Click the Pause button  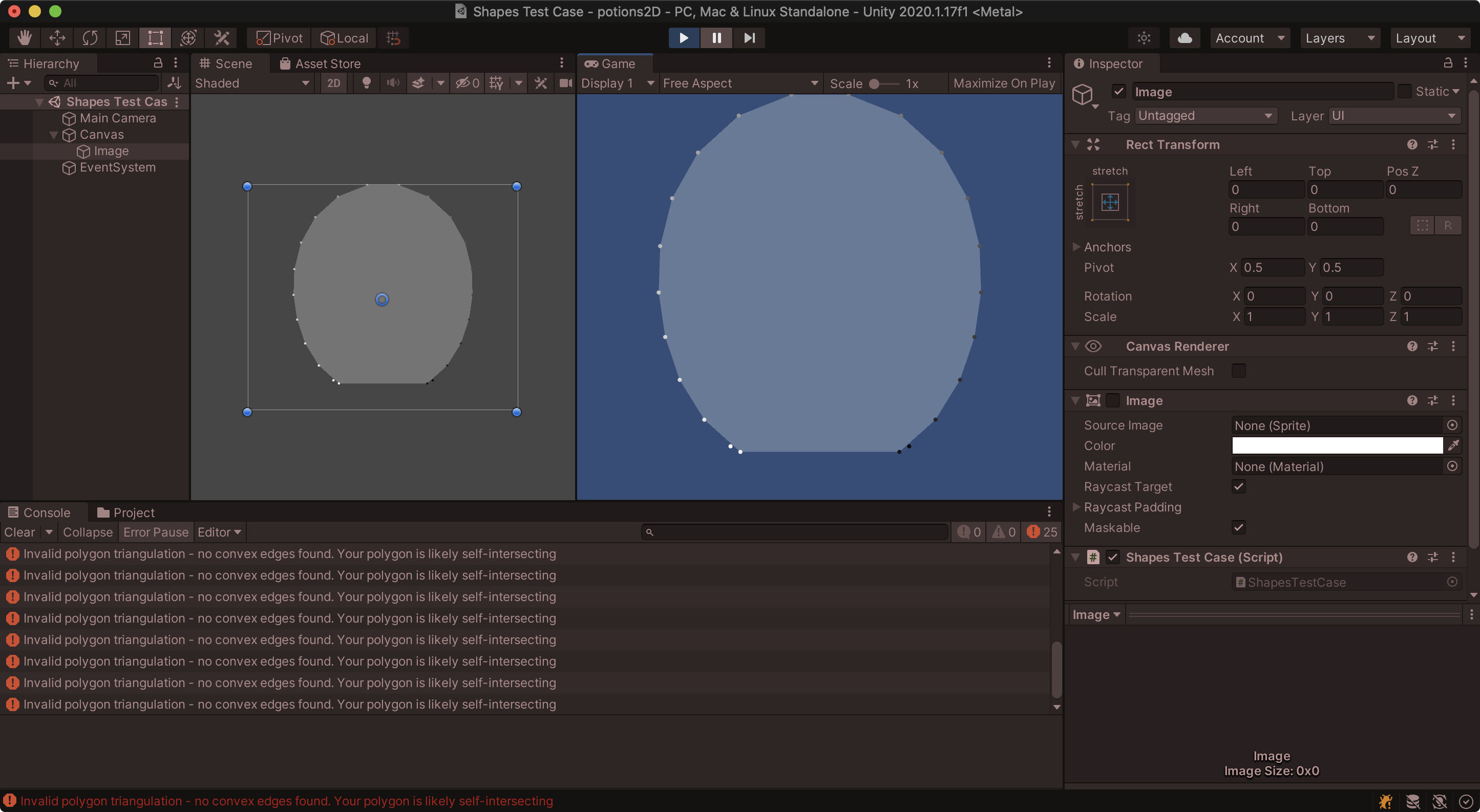tap(716, 38)
